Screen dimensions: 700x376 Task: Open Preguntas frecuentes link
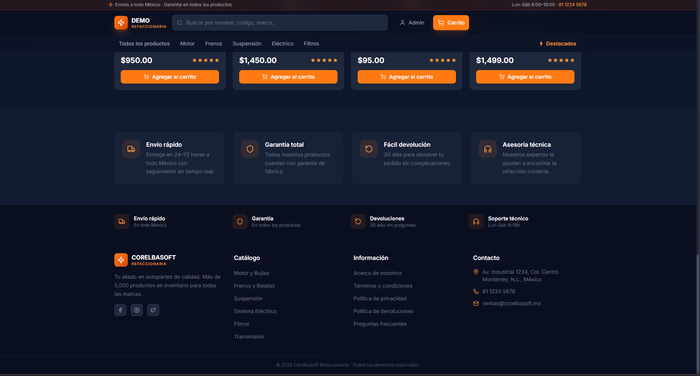pos(380,324)
